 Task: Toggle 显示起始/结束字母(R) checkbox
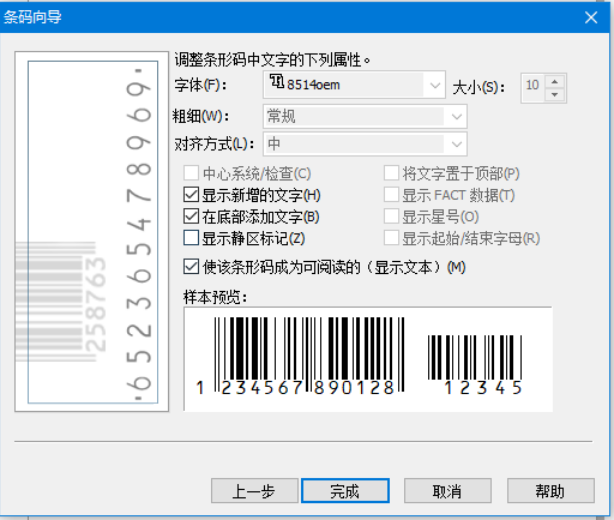[391, 238]
